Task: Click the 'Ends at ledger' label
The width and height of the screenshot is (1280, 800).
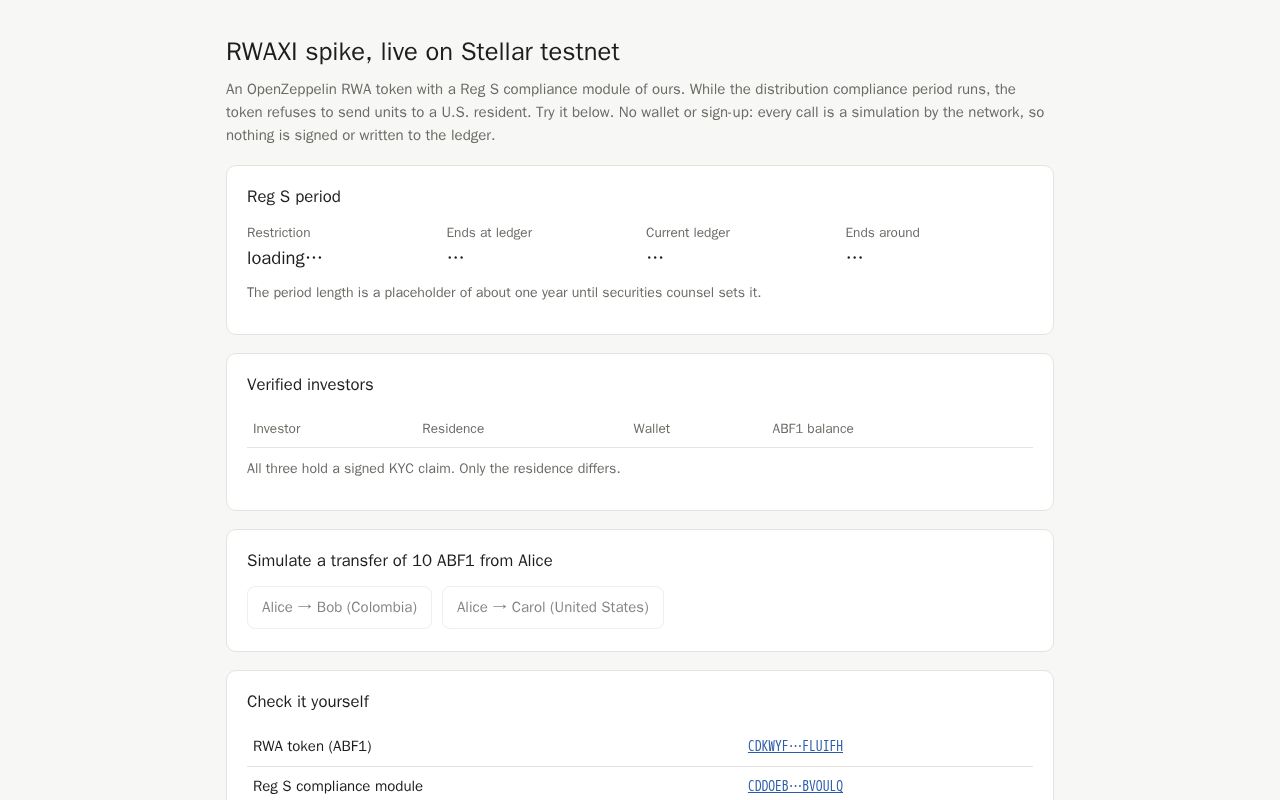Action: coord(489,233)
